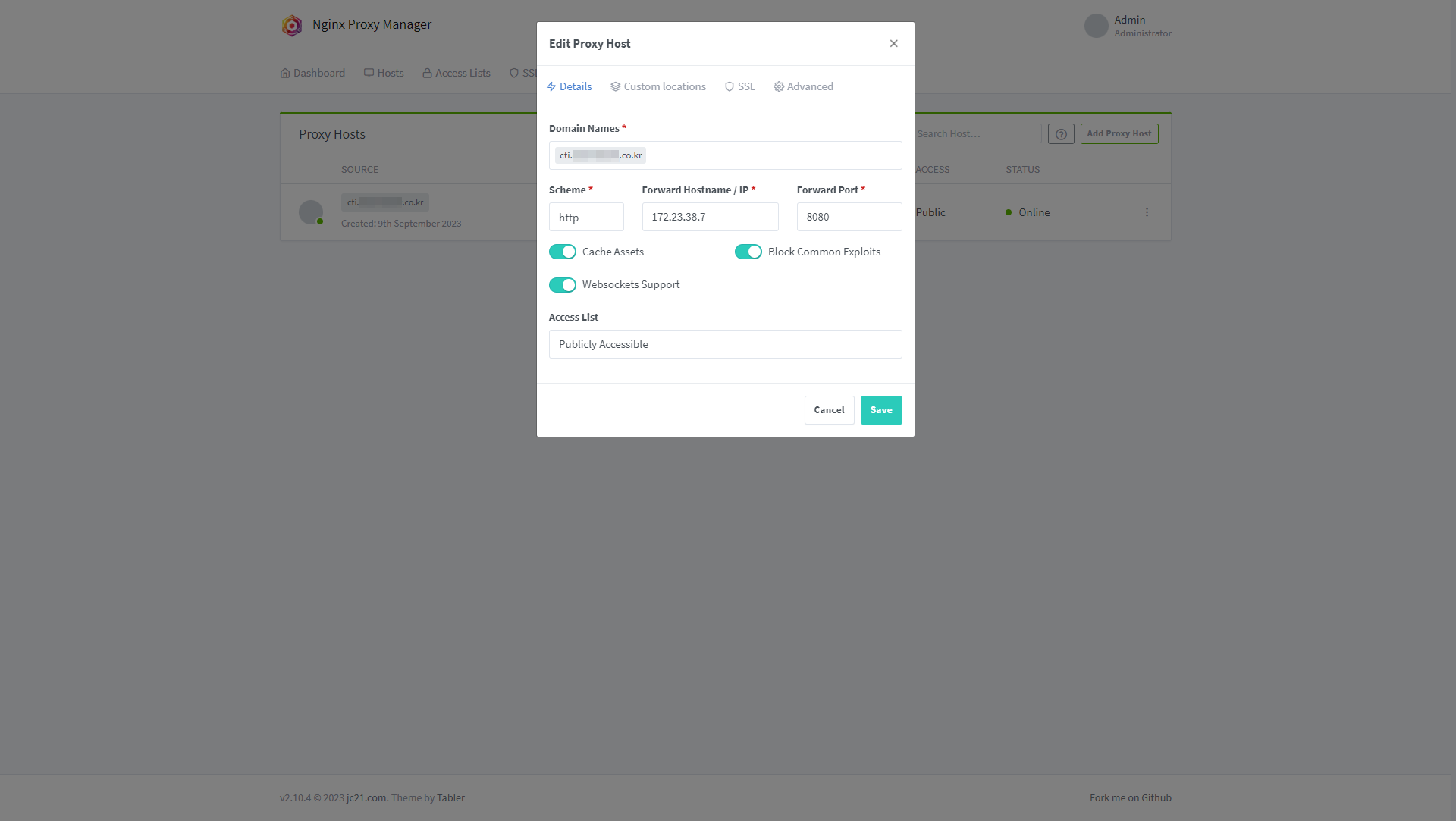Click the Nginx Proxy Manager logo icon
Screen dimensions: 1456x821
point(292,25)
